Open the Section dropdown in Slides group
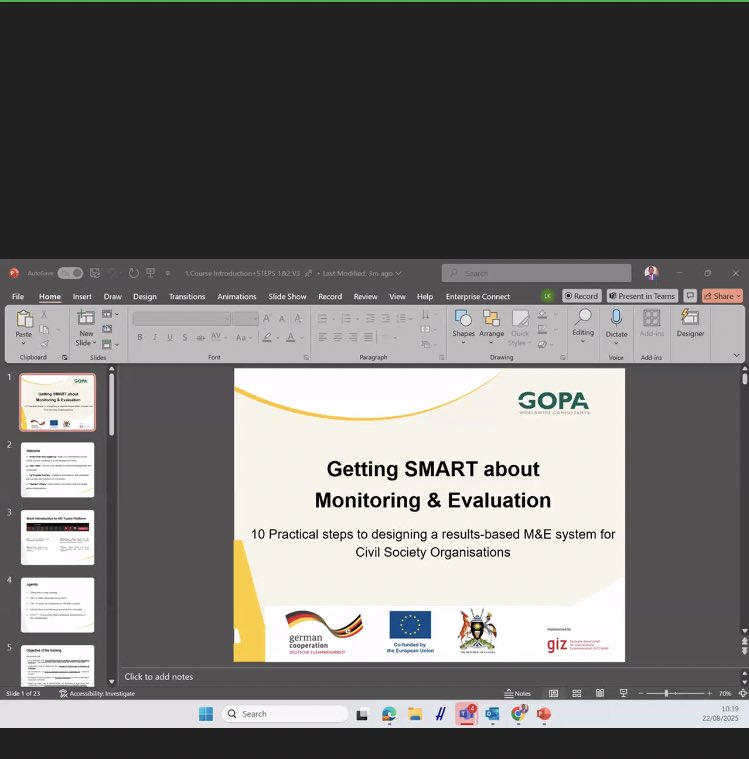This screenshot has width=749, height=759. (109, 344)
